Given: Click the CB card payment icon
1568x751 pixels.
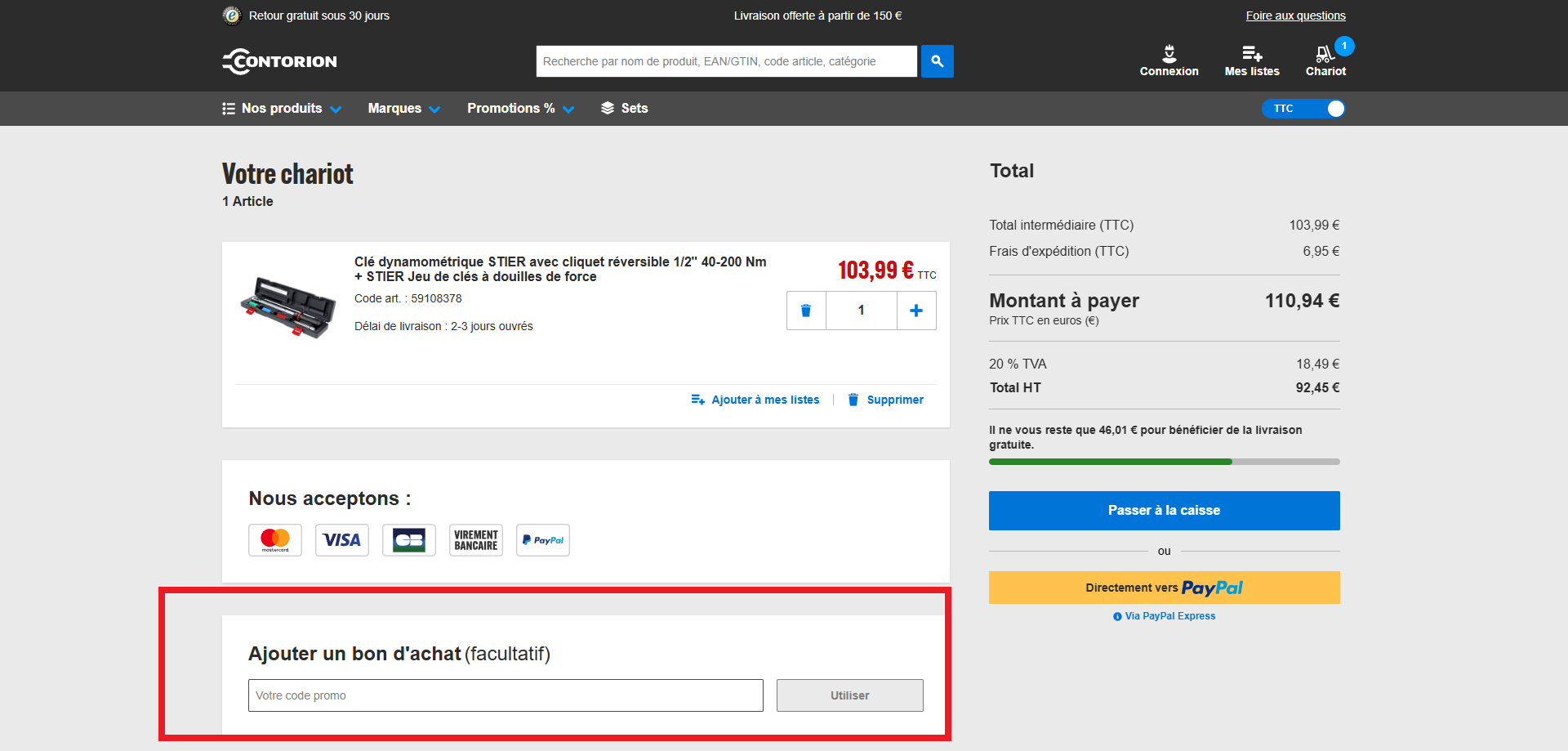Looking at the screenshot, I should pyautogui.click(x=409, y=540).
